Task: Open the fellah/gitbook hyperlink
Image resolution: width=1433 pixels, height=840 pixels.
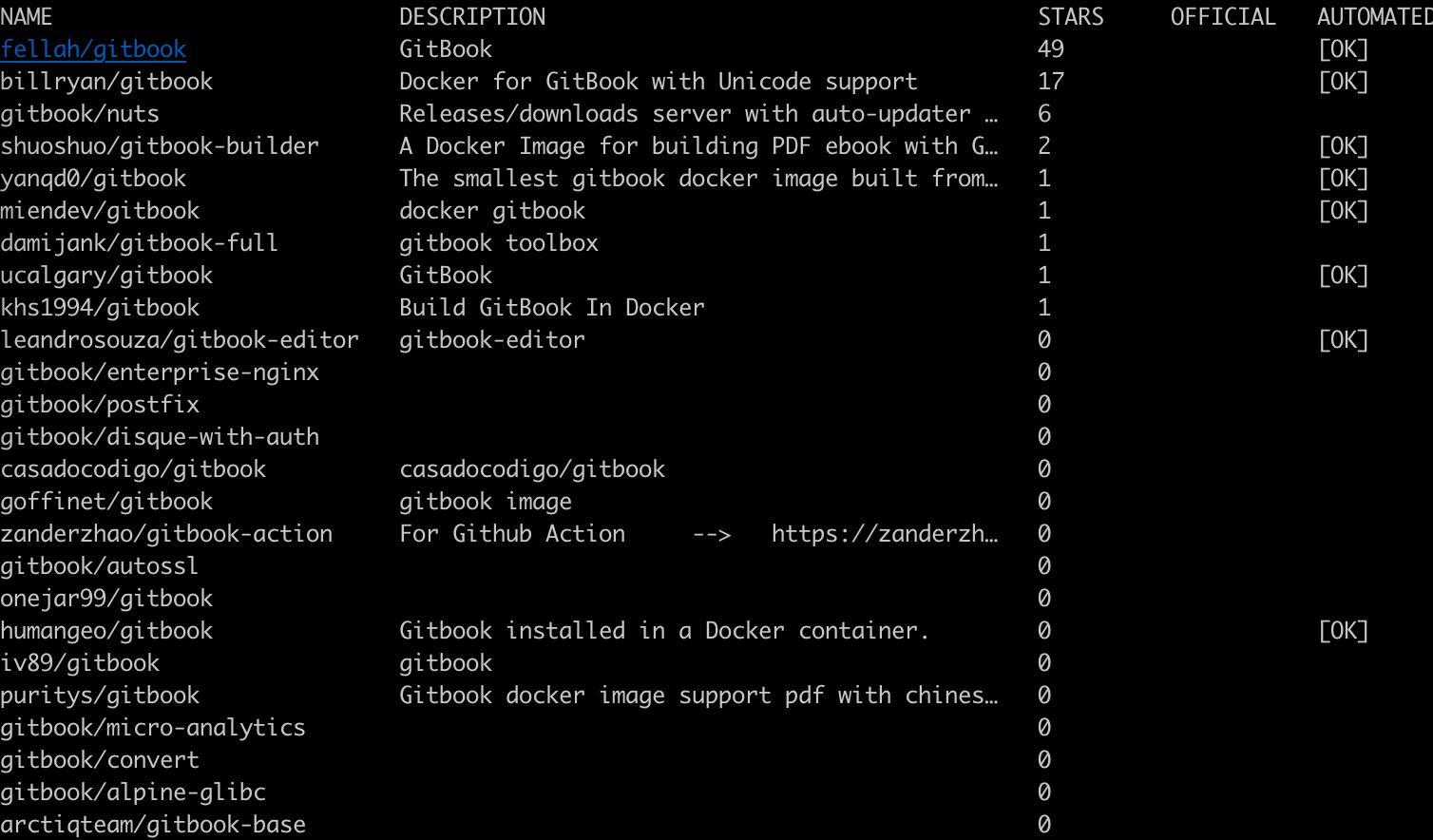Action: [x=93, y=49]
